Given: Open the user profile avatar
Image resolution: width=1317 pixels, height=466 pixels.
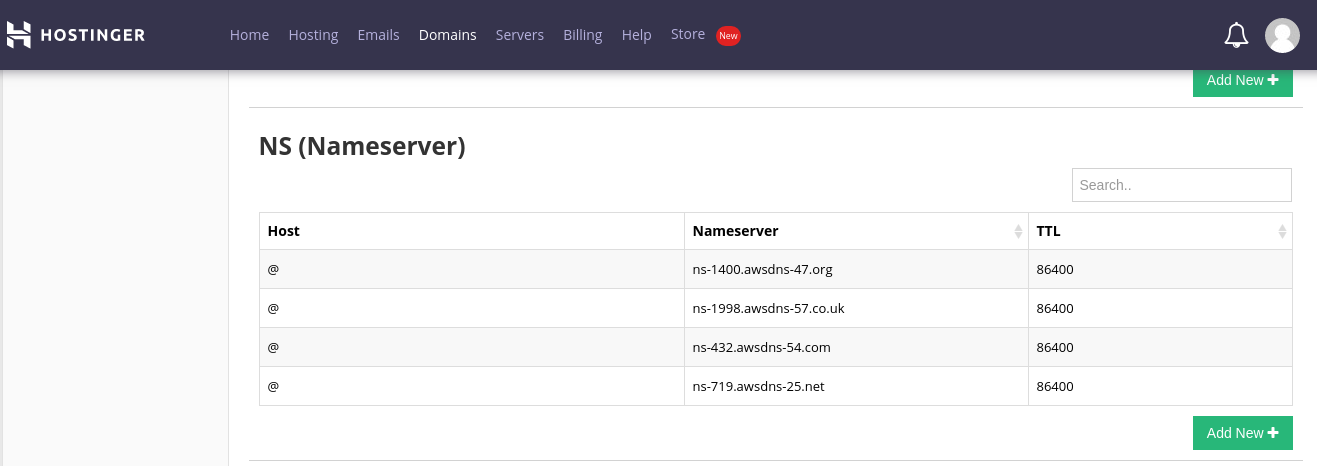Looking at the screenshot, I should click(1282, 35).
